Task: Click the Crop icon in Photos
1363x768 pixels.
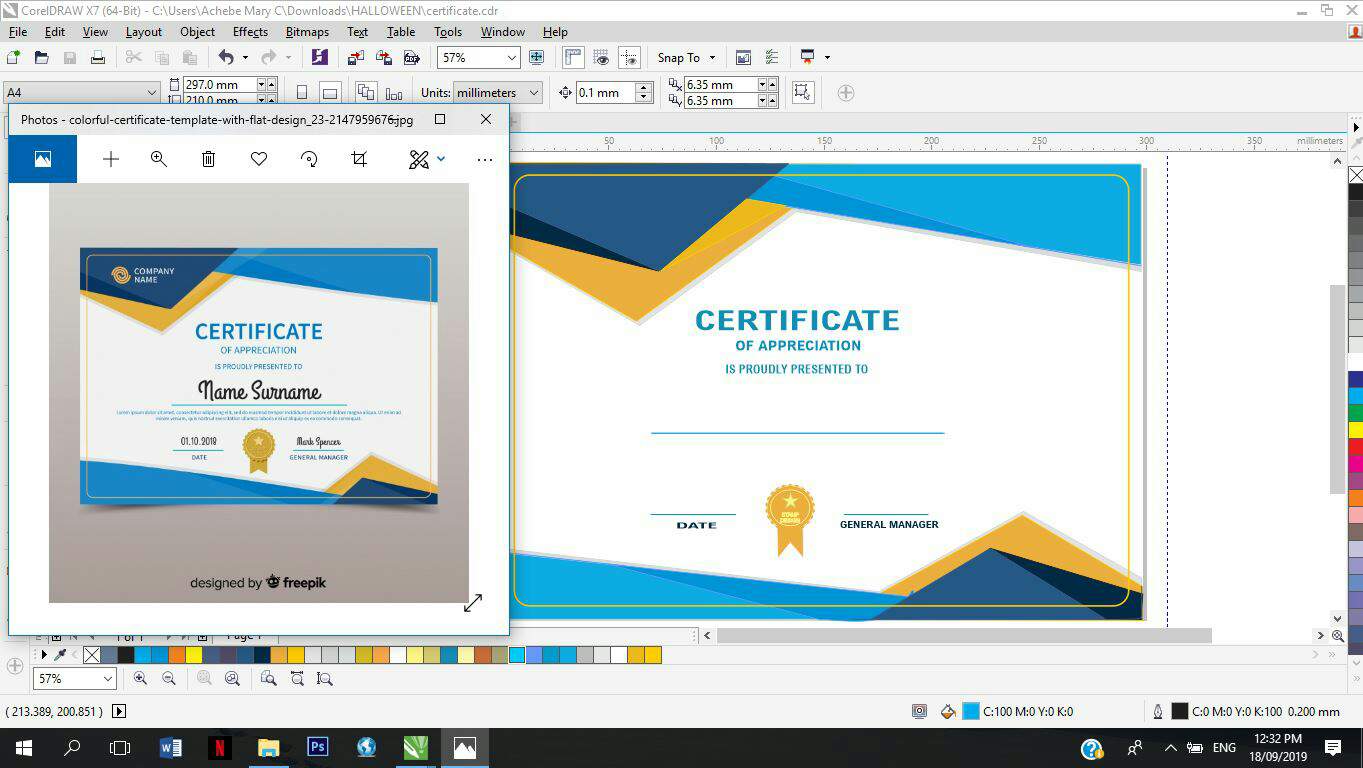Action: coord(359,159)
